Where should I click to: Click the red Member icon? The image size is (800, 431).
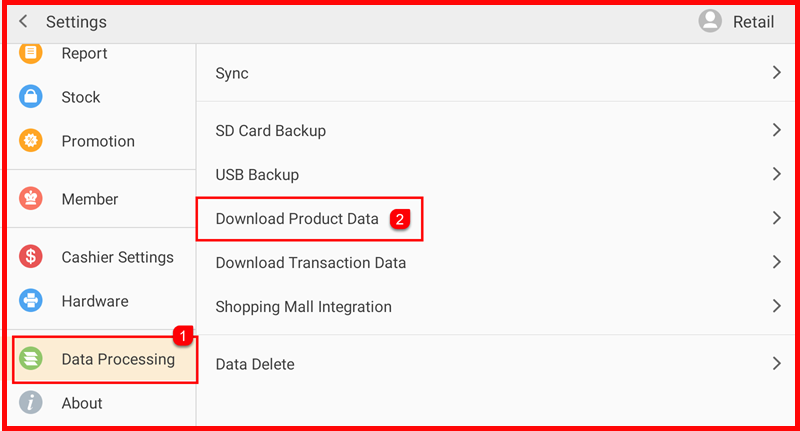click(31, 199)
